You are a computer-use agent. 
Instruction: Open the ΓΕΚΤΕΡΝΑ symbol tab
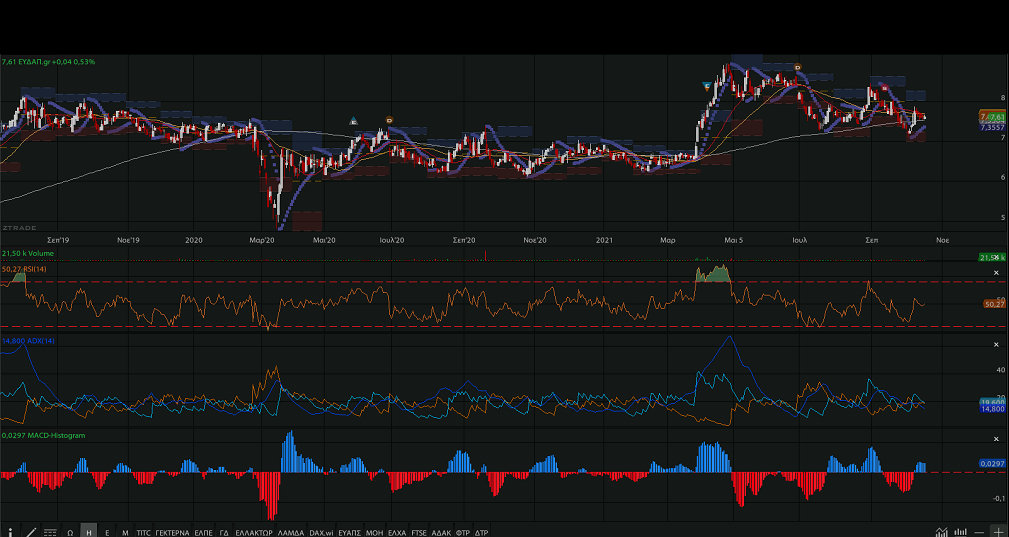(x=172, y=532)
